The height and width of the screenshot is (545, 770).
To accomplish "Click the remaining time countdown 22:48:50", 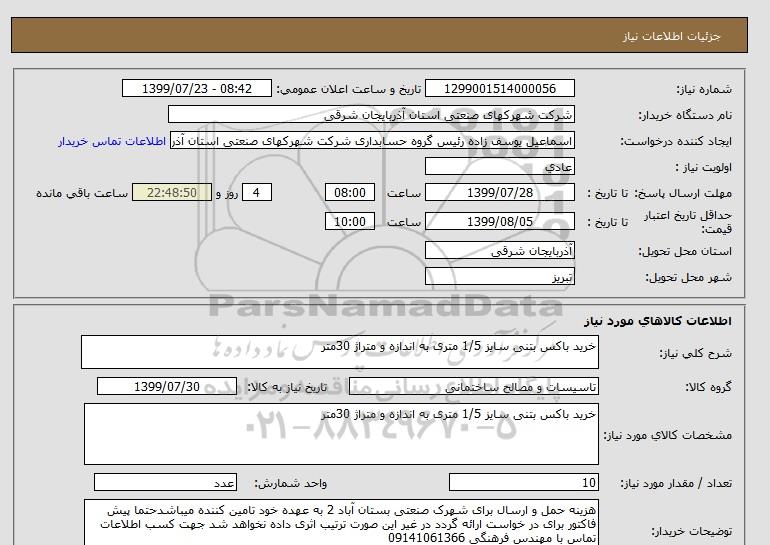I will click(171, 192).
